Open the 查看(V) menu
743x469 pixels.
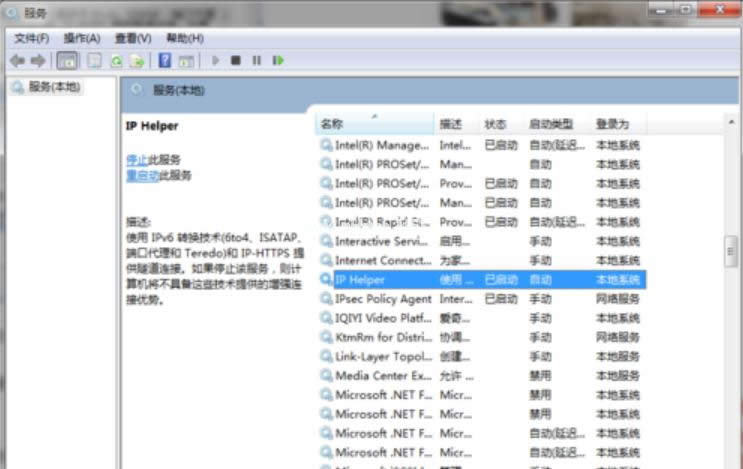[x=133, y=38]
